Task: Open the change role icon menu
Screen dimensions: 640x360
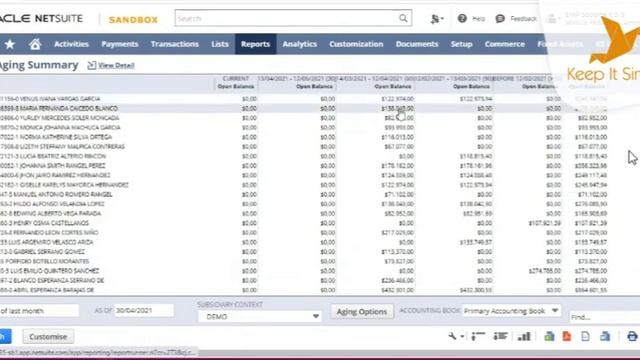Action: point(437,19)
